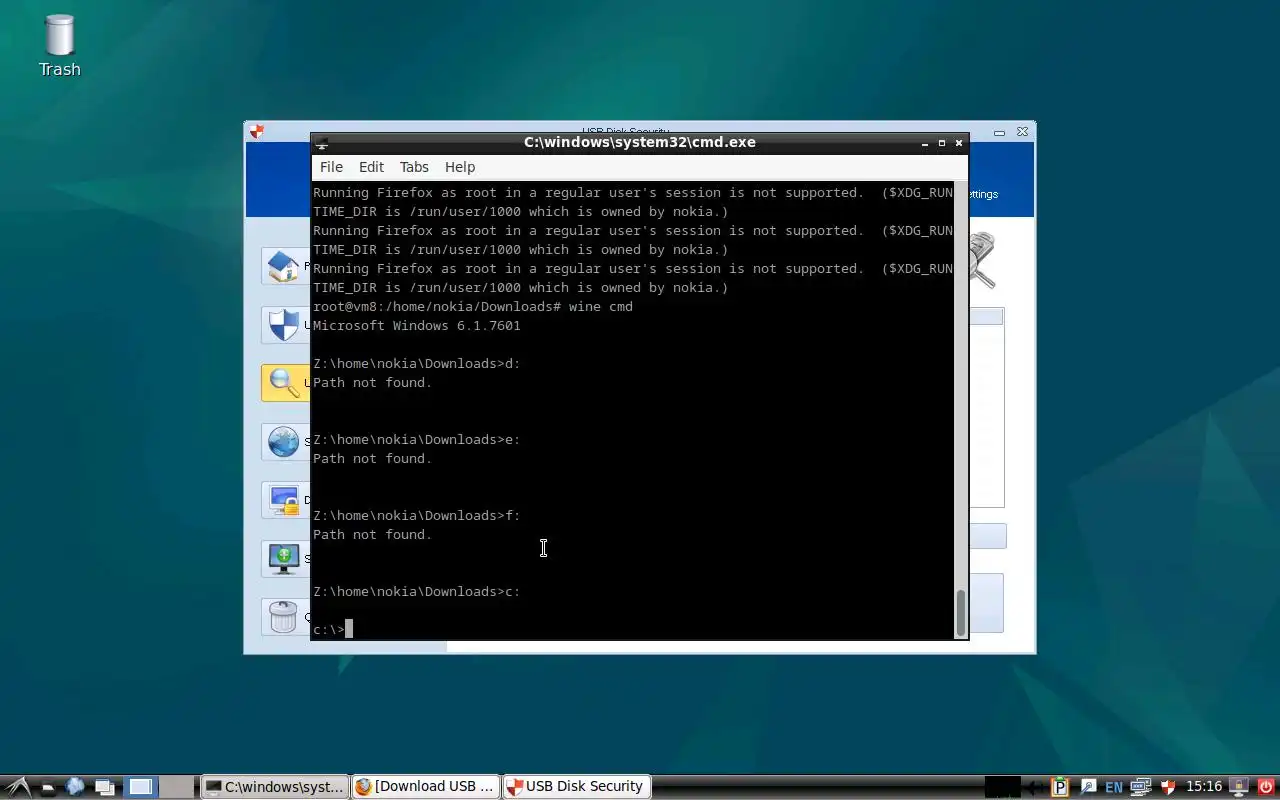Screen dimensions: 1280x800
Task: Minimize the USB Disk Security window
Action: (x=999, y=132)
